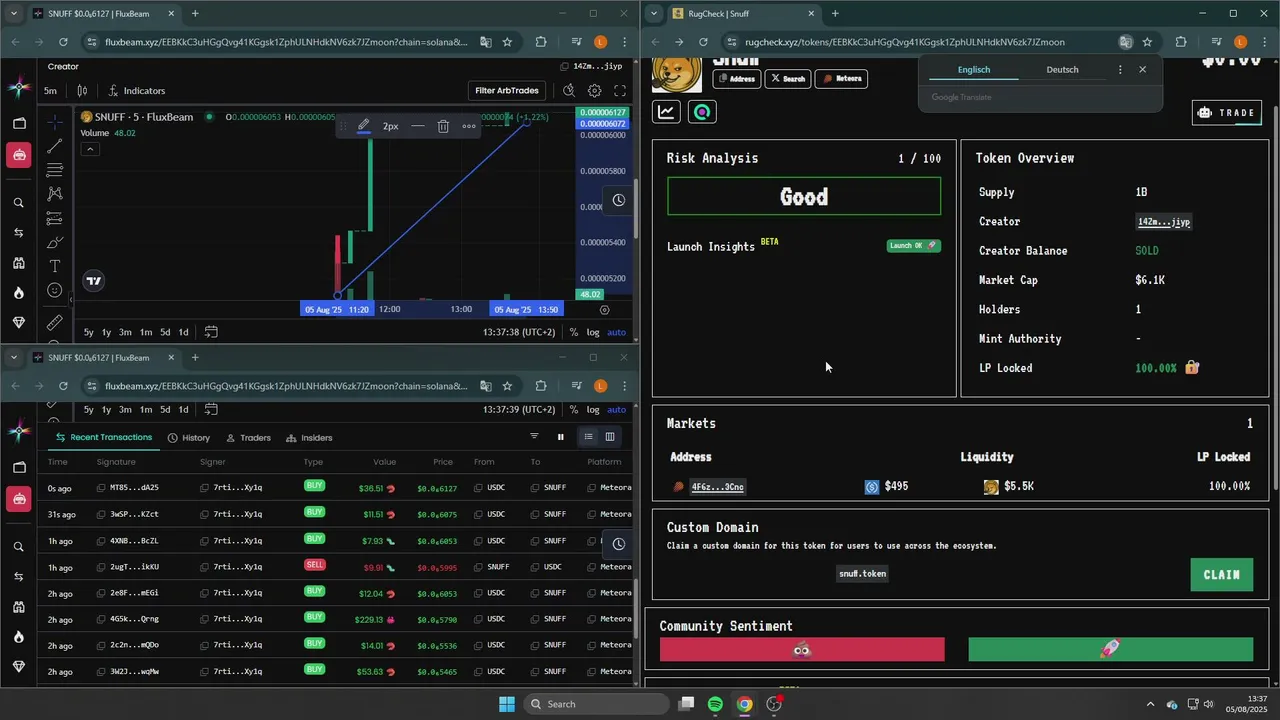
Task: Open the emoji icons tool
Action: 55,291
